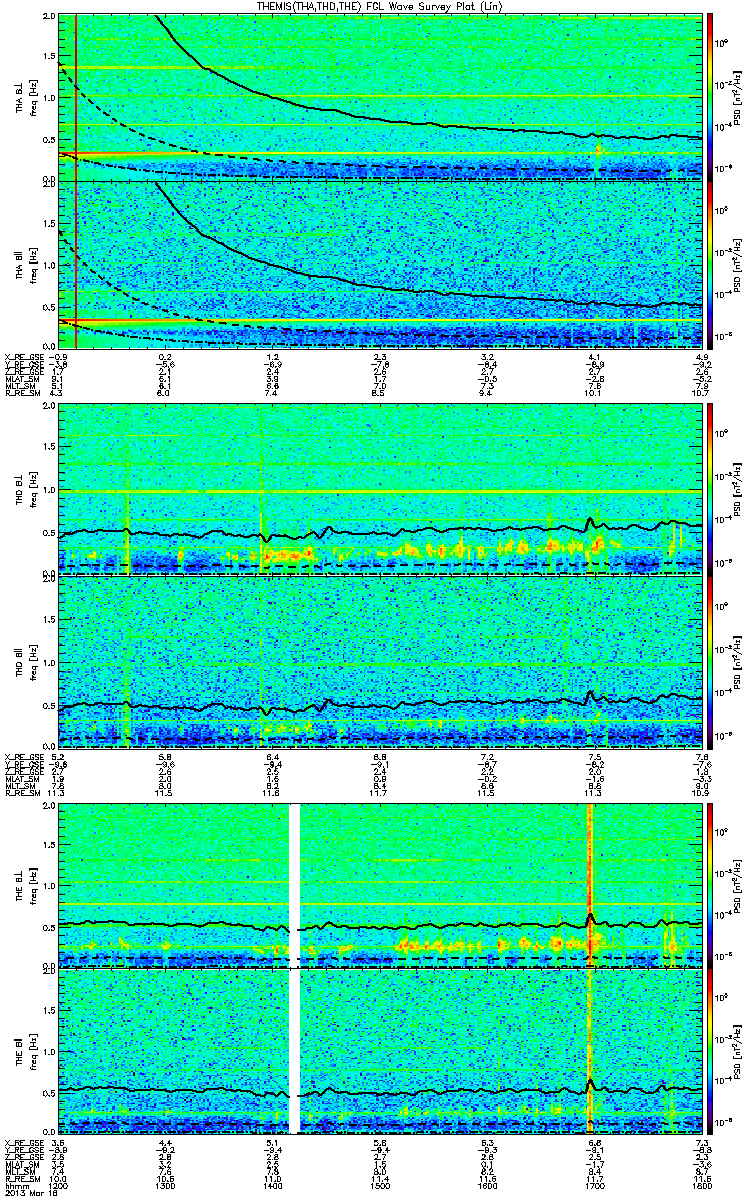
Task: Click the 1500 time tick label
Action: tap(380, 1186)
